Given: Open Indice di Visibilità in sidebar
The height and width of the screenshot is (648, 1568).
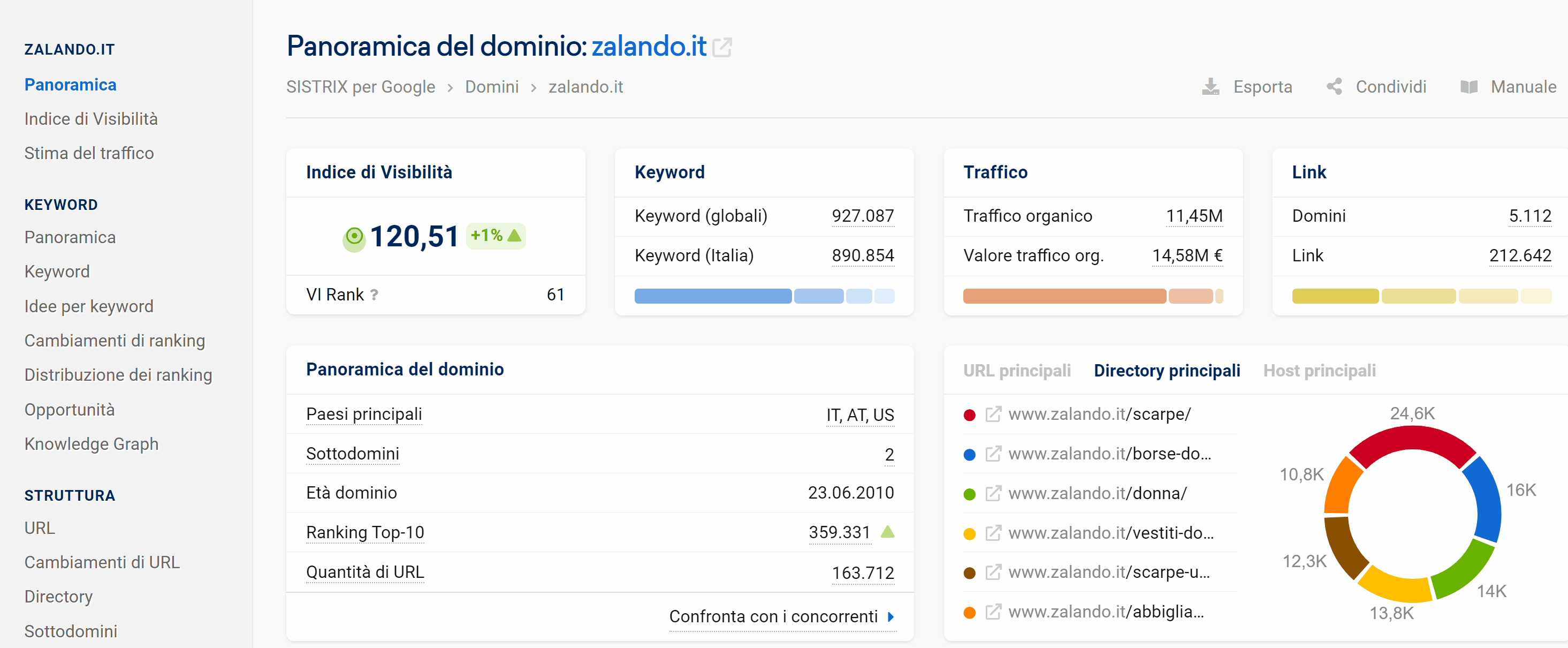Looking at the screenshot, I should pyautogui.click(x=90, y=119).
